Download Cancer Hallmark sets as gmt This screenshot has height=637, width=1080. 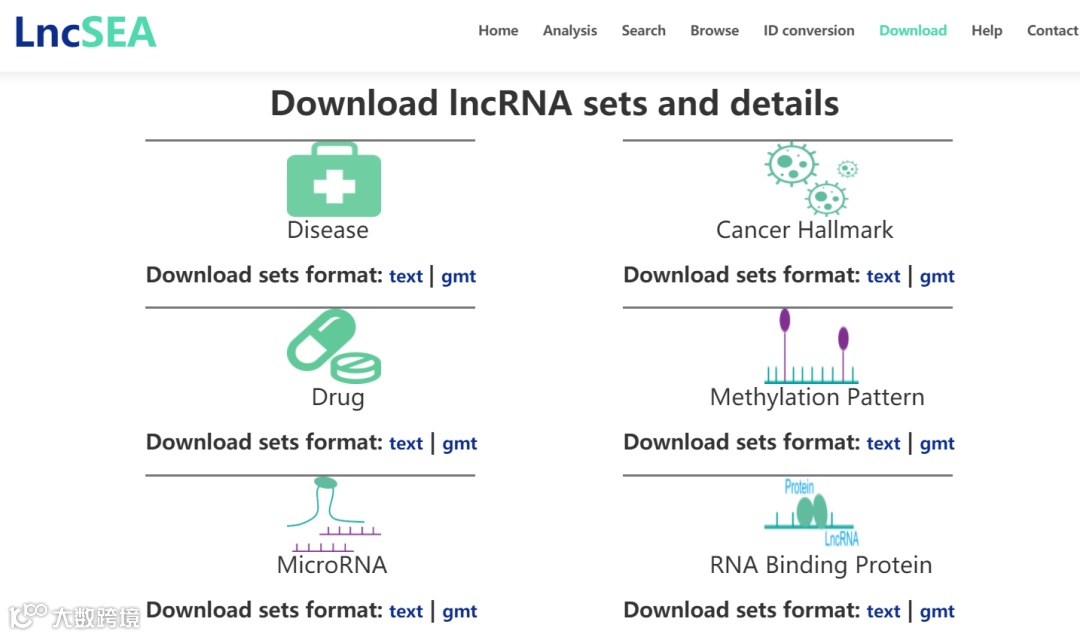click(937, 277)
